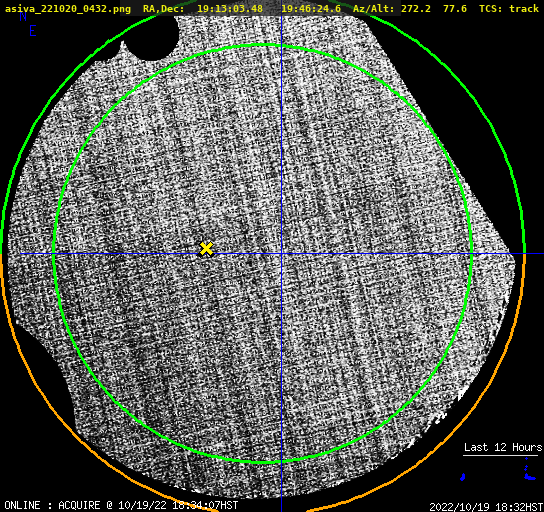Click the crosshair center intersection
The height and width of the screenshot is (512, 544).
click(281, 254)
